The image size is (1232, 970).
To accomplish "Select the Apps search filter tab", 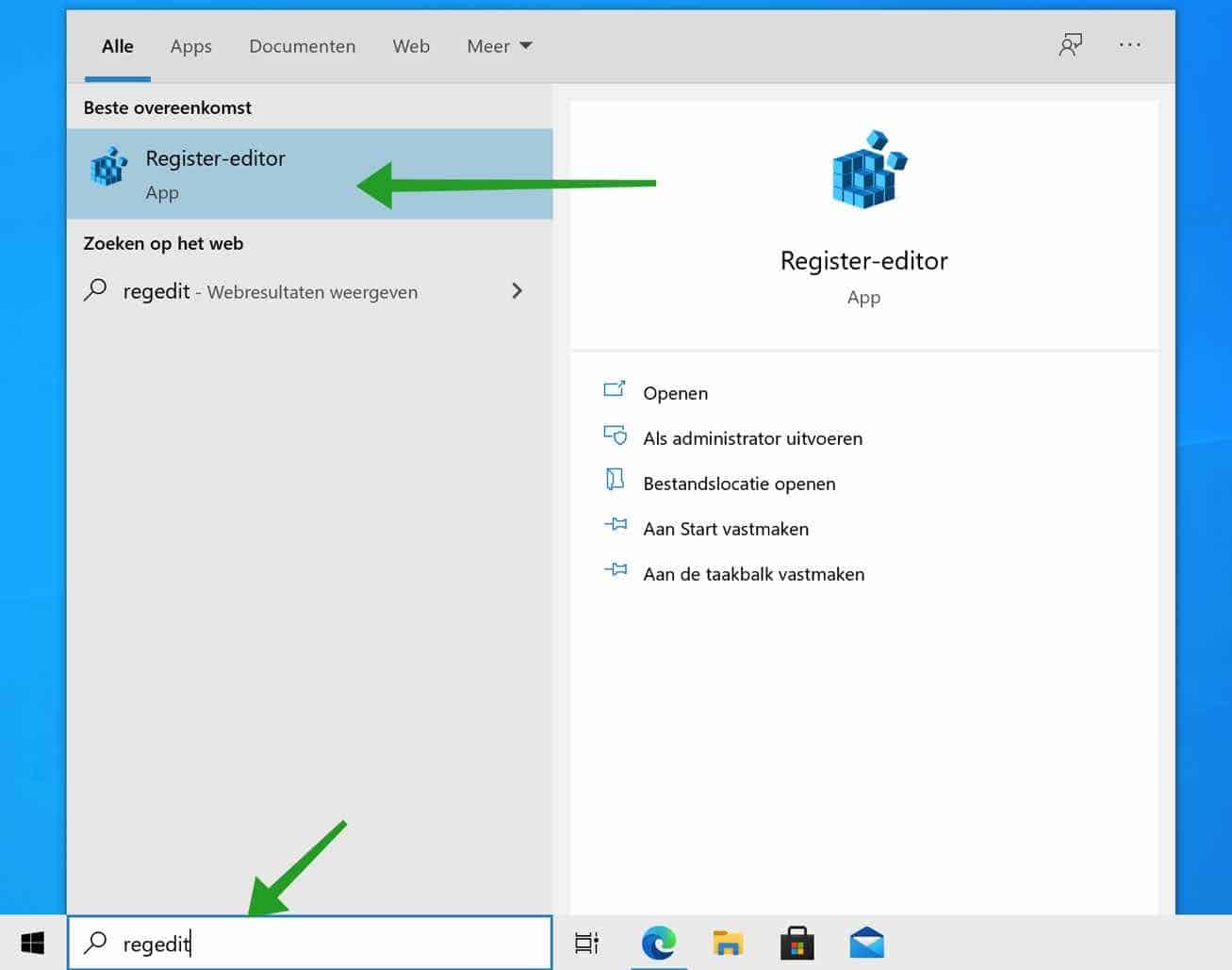I will tap(190, 45).
